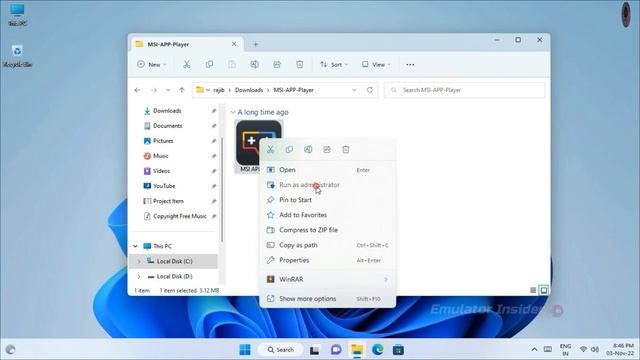Choose Copy as path

coord(327,245)
